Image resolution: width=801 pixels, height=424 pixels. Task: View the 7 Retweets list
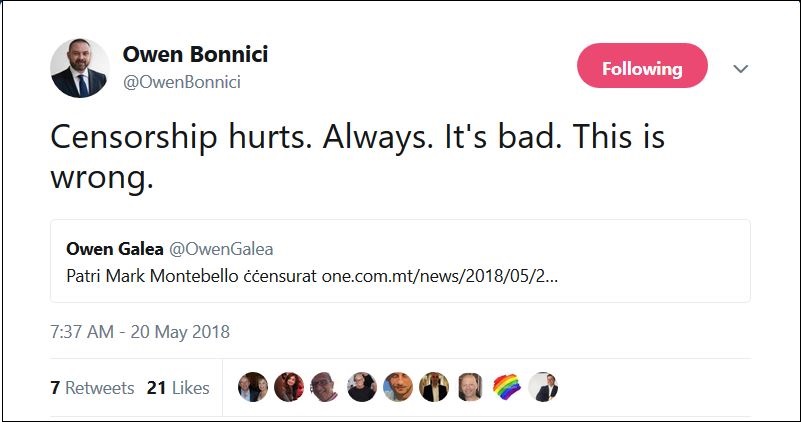92,388
